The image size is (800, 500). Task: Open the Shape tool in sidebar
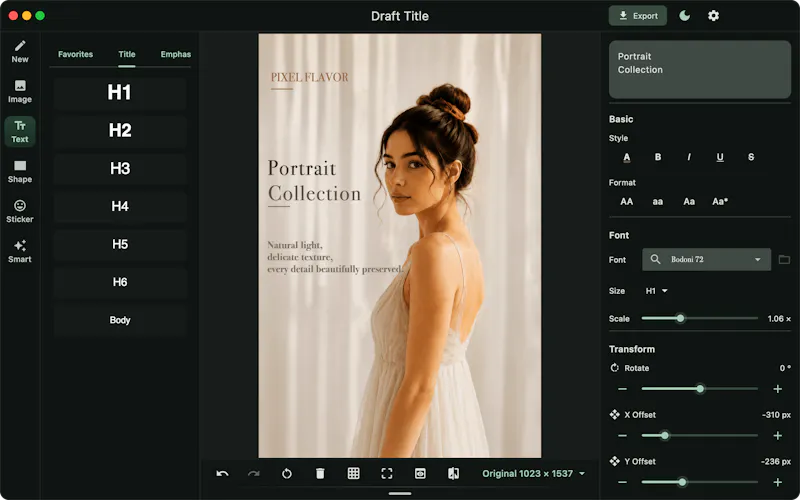coord(20,172)
